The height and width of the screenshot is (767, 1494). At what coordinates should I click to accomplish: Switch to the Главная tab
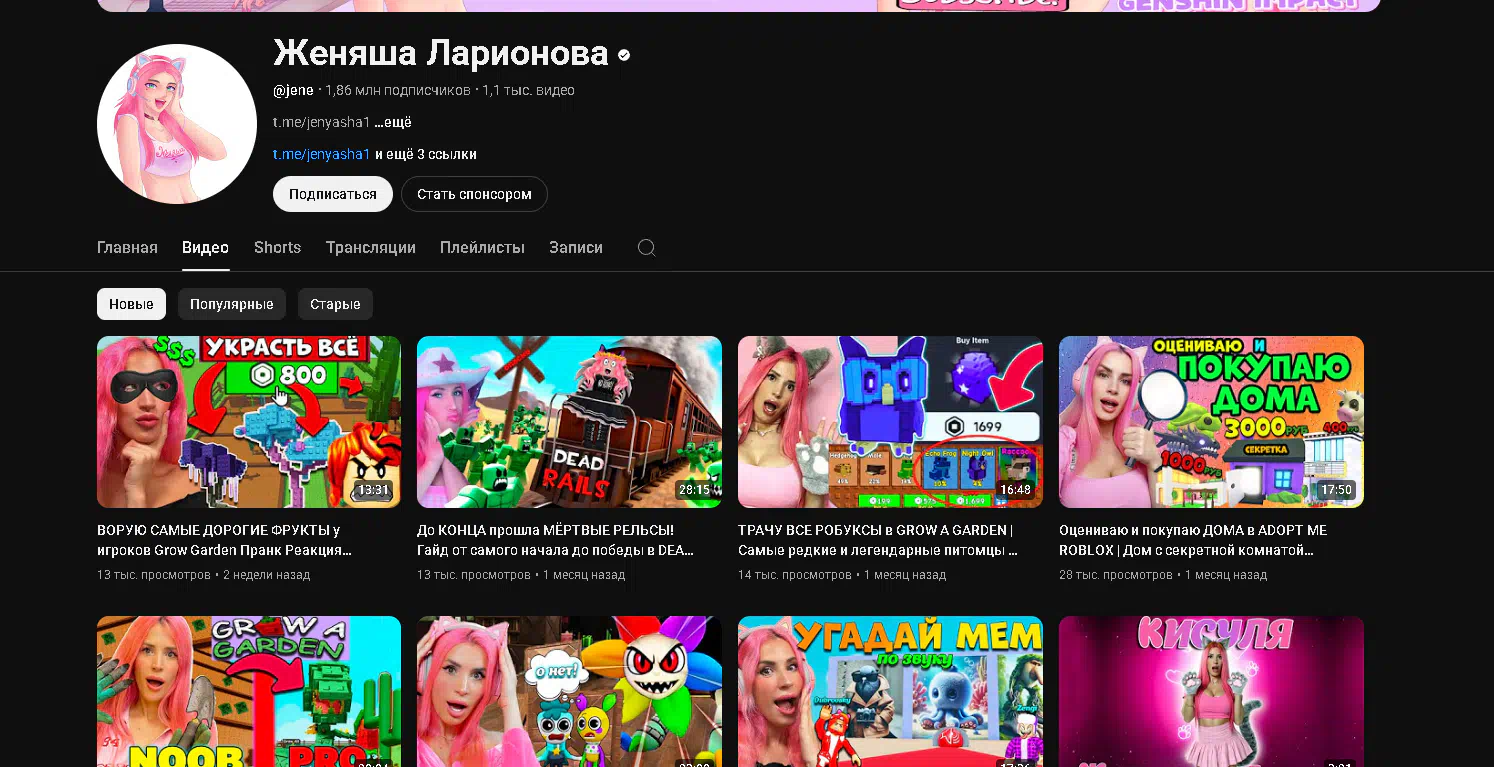pyautogui.click(x=127, y=247)
